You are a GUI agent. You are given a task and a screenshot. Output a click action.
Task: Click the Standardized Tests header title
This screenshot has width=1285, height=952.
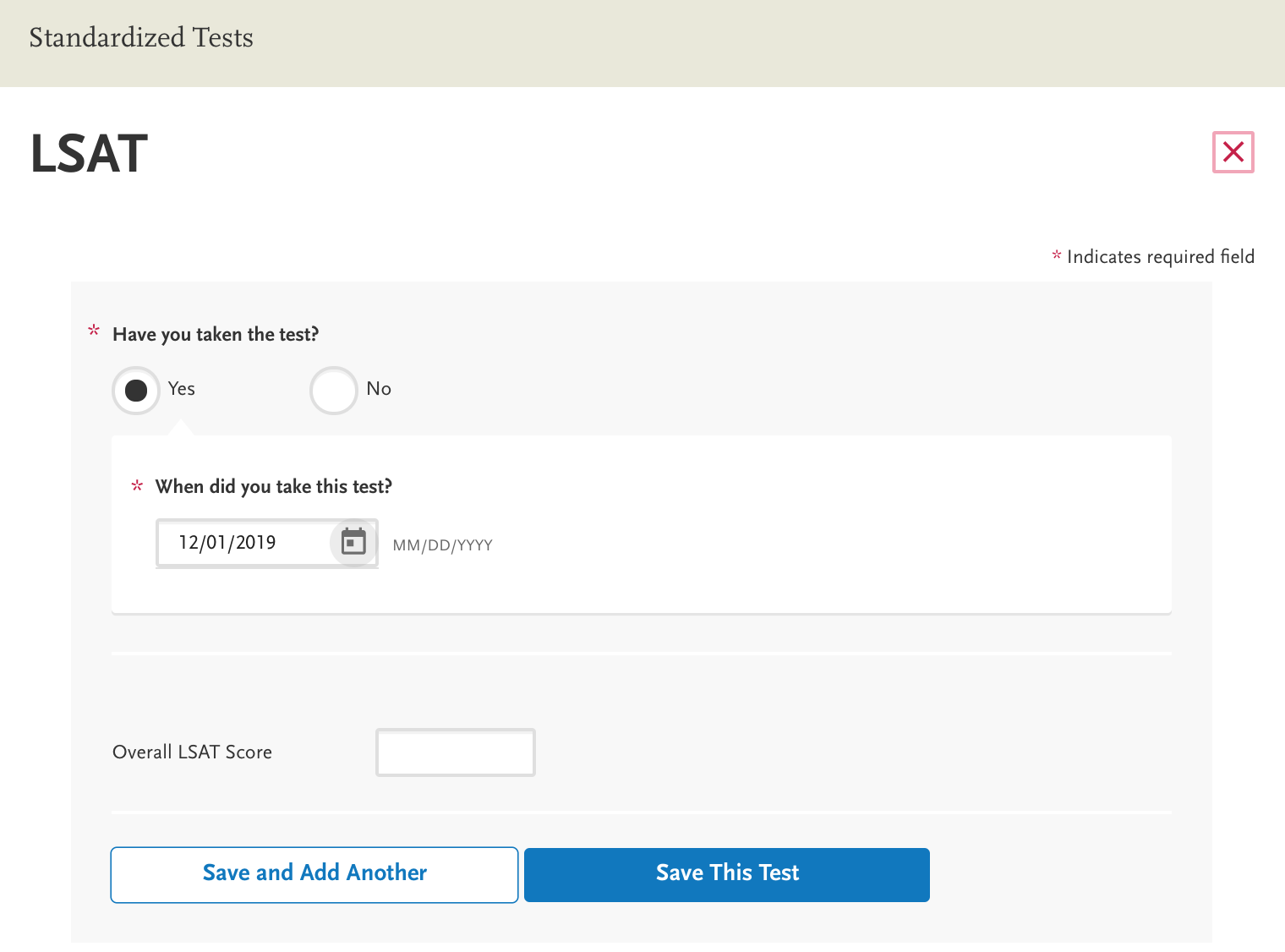click(x=141, y=38)
